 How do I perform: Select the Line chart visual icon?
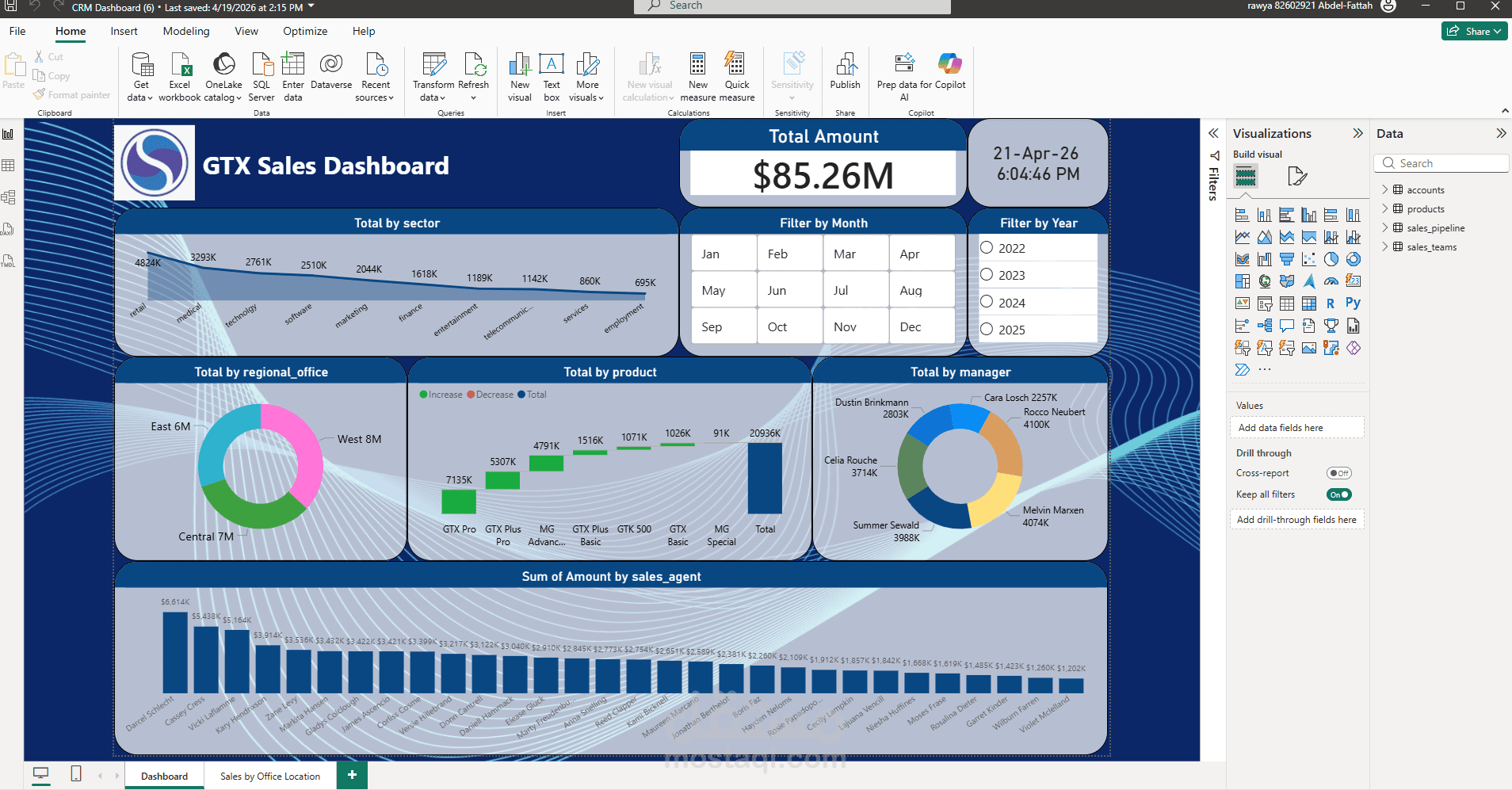click(1243, 237)
